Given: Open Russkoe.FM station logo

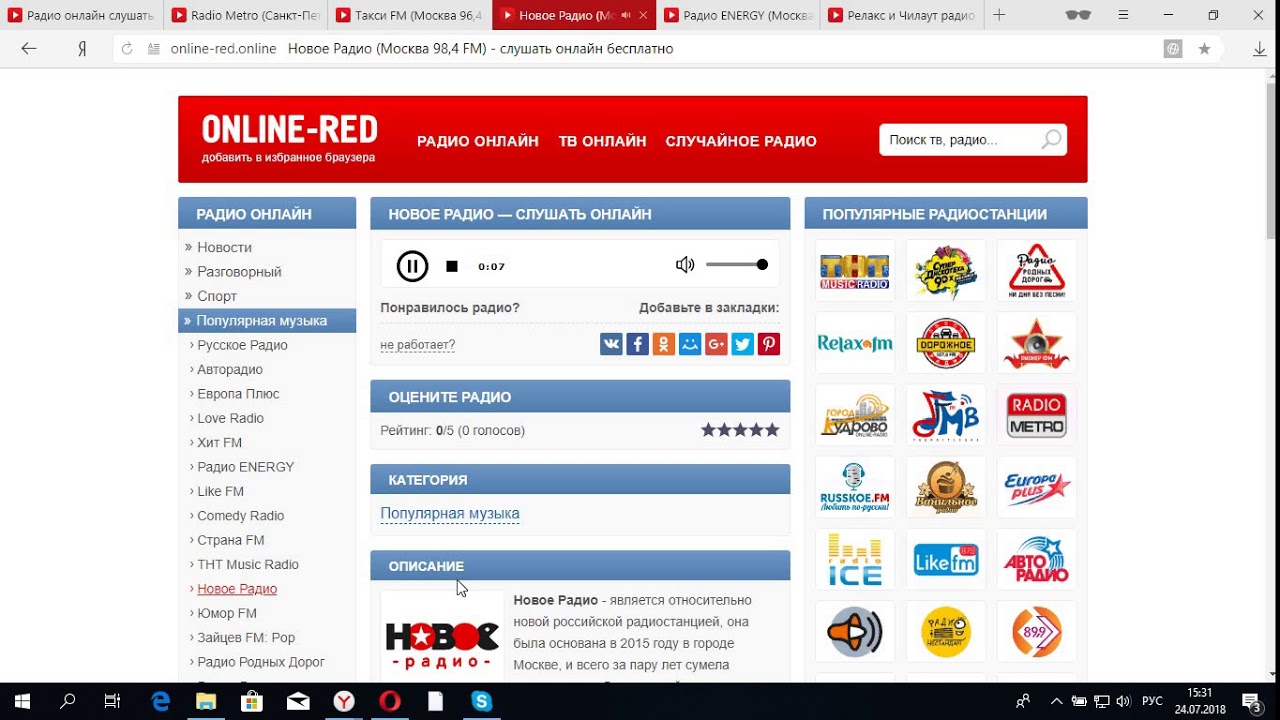Looking at the screenshot, I should coord(855,487).
